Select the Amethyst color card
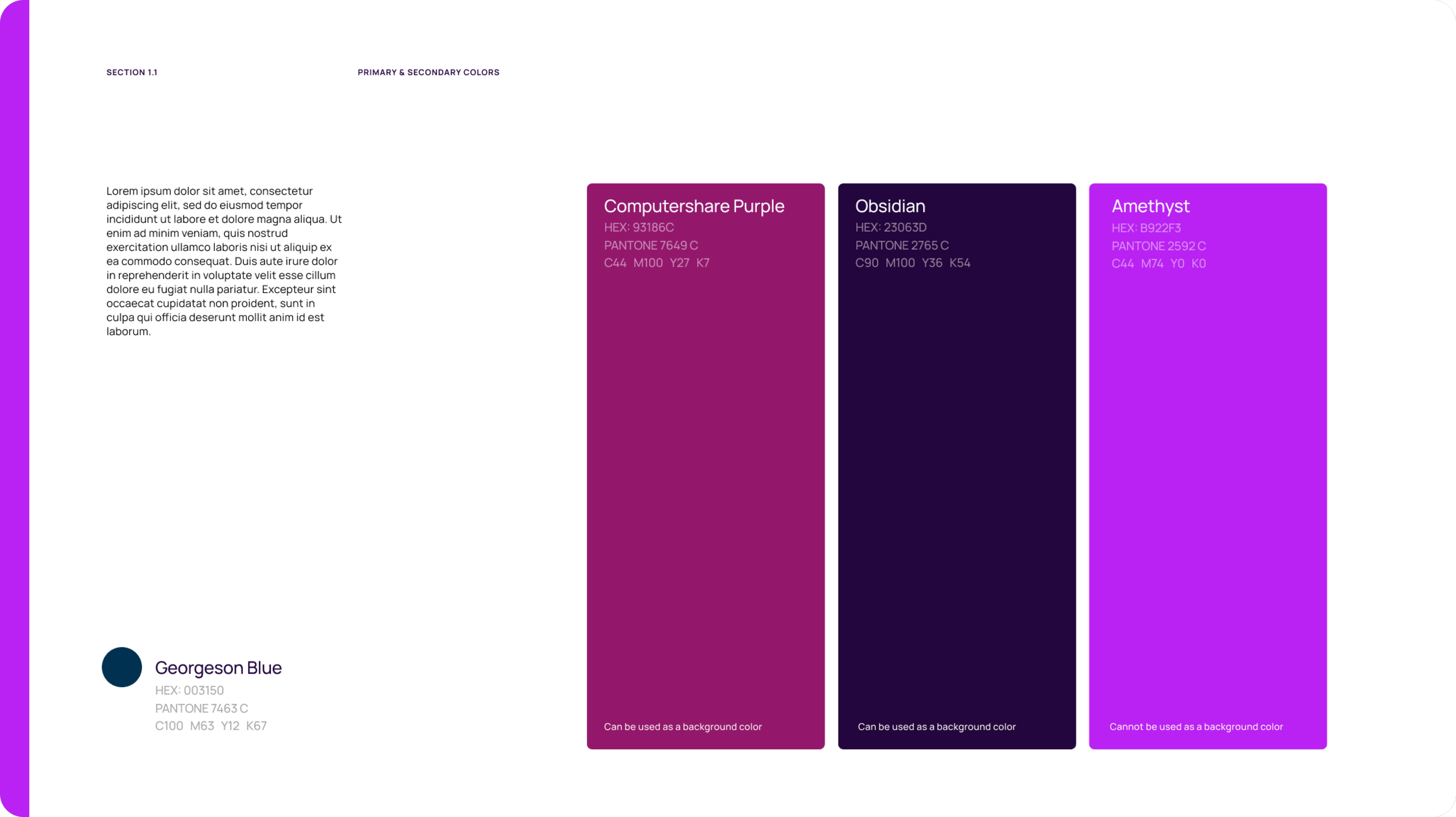 (x=1207, y=466)
